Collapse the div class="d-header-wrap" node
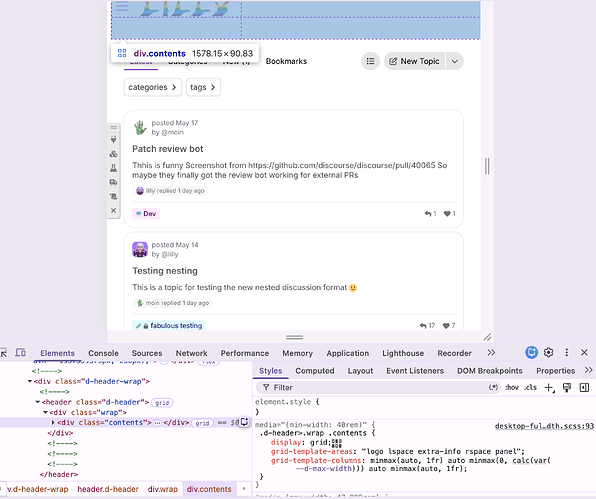The width and height of the screenshot is (596, 499). 30,381
